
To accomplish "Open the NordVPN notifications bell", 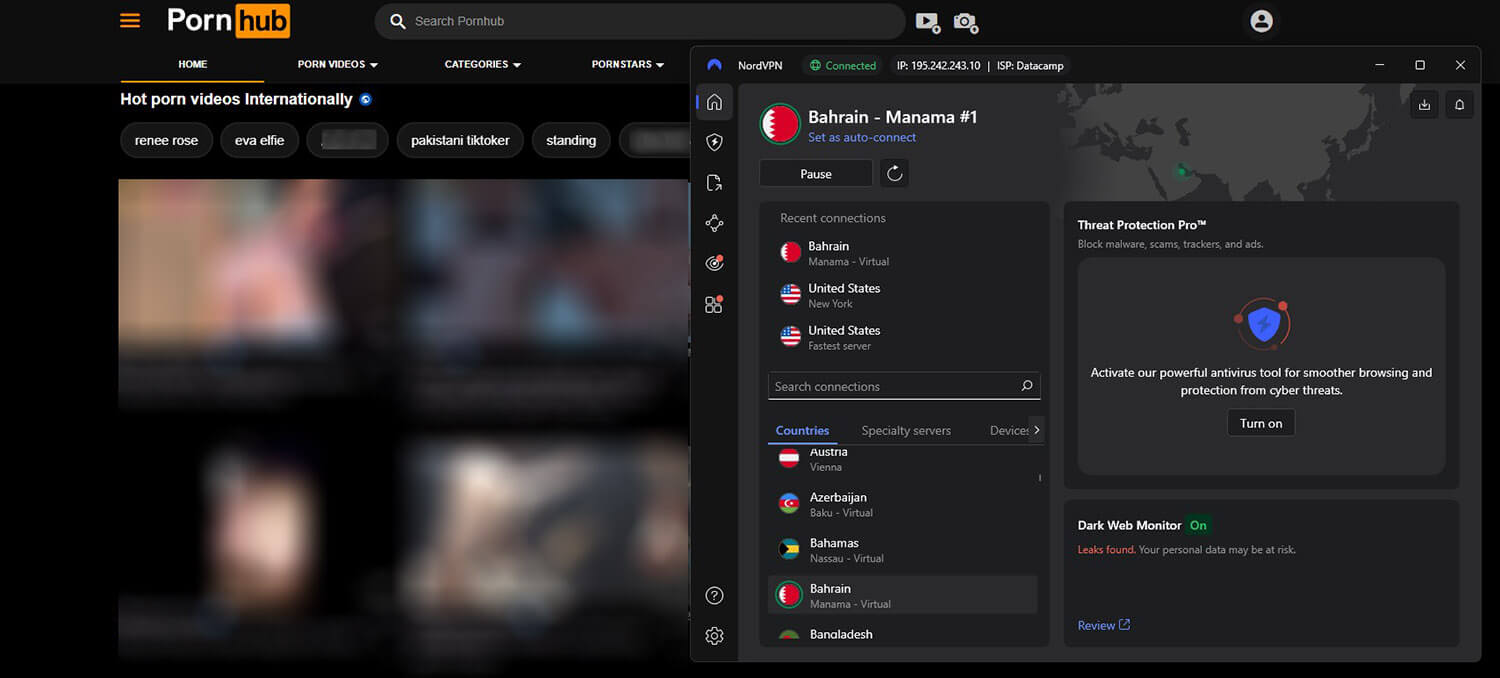I will (x=1459, y=104).
